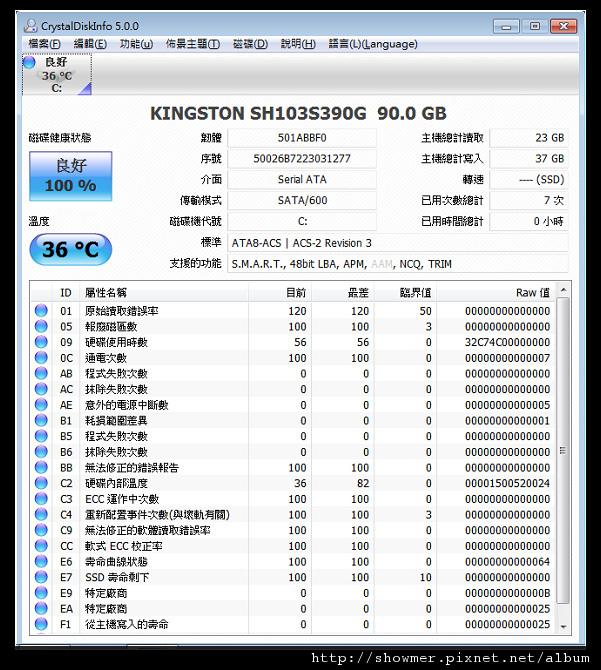Click the status orb for attribute 01
The height and width of the screenshot is (670, 601).
tap(41, 311)
